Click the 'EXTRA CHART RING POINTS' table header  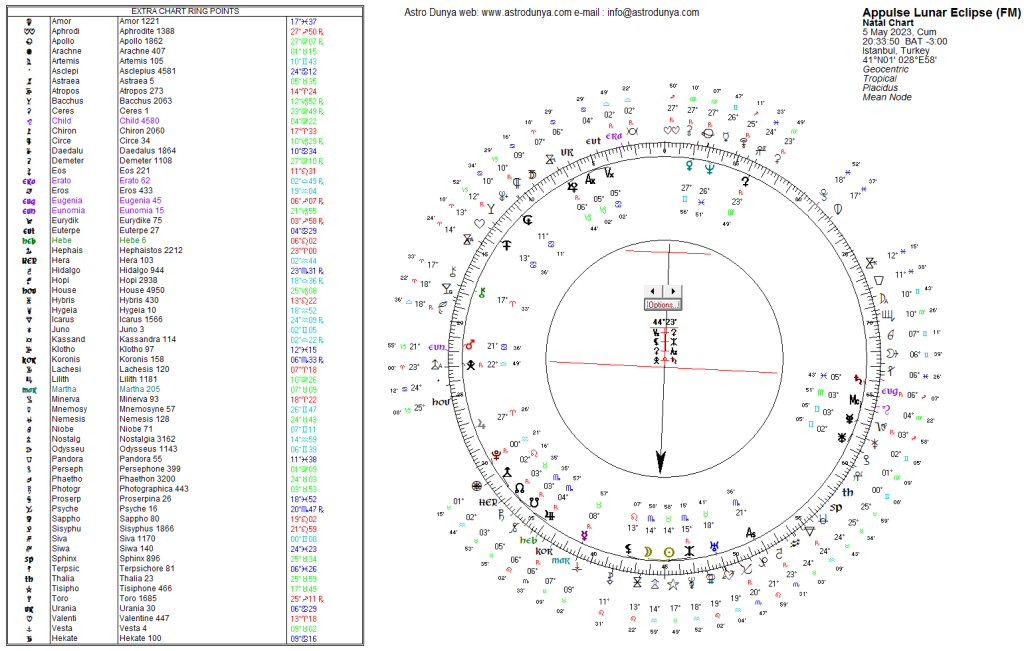point(185,11)
